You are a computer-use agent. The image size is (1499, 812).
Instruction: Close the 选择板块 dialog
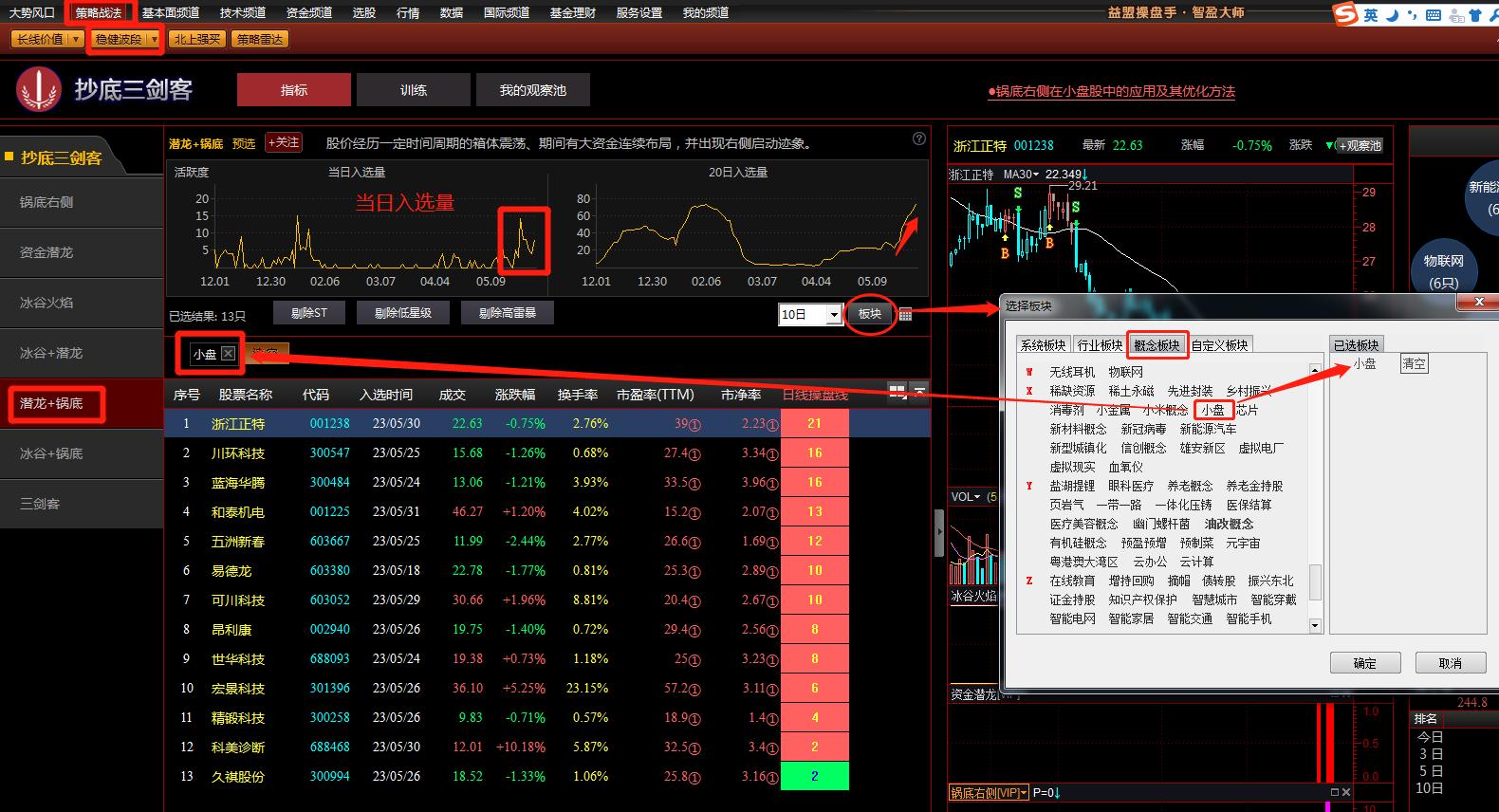pos(1478,302)
